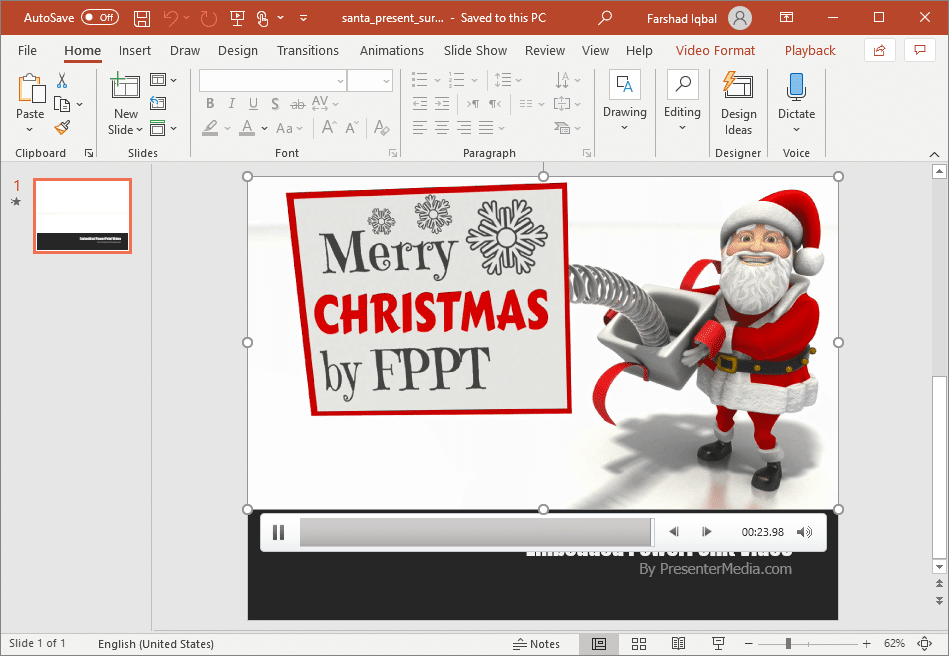
Task: Click the Notes button in status bar
Action: click(x=536, y=644)
